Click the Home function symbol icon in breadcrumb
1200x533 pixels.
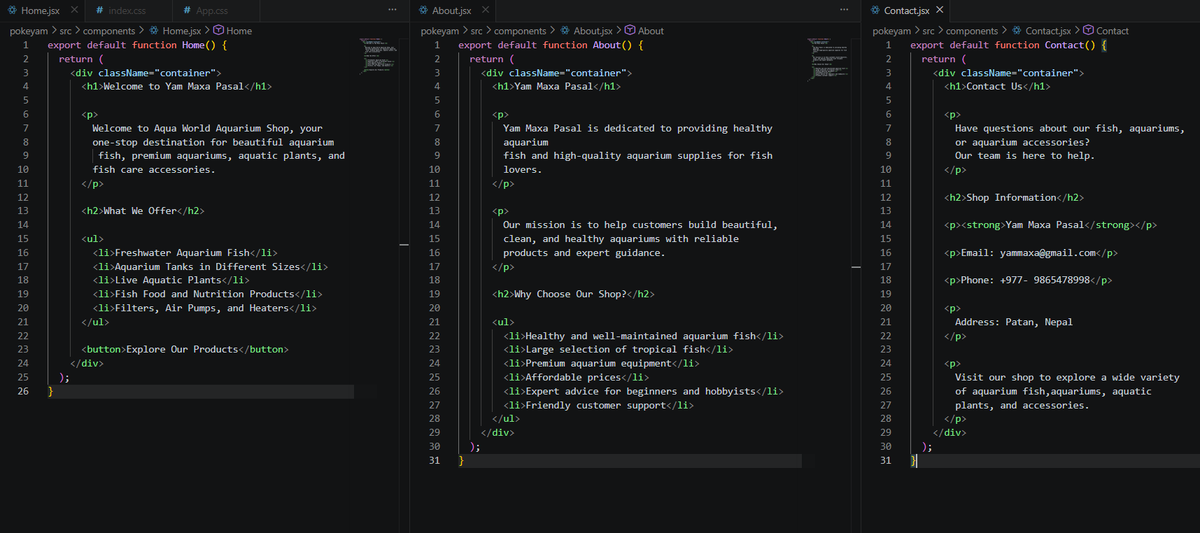coord(219,31)
